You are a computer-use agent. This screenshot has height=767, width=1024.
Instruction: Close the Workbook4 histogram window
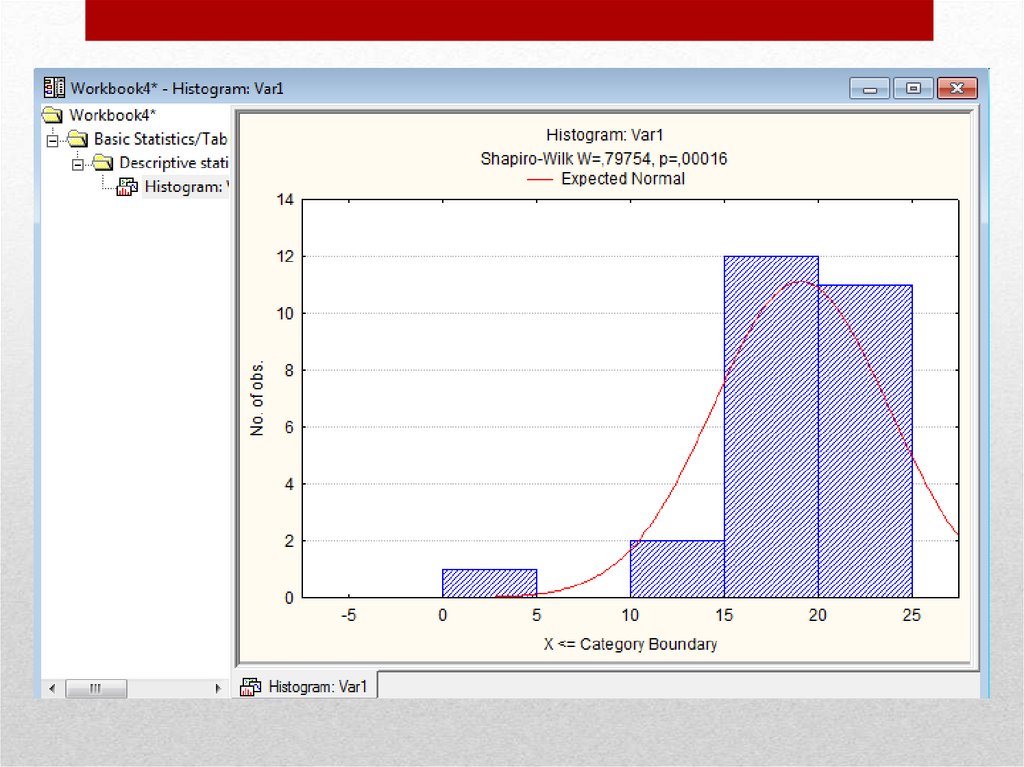click(957, 88)
